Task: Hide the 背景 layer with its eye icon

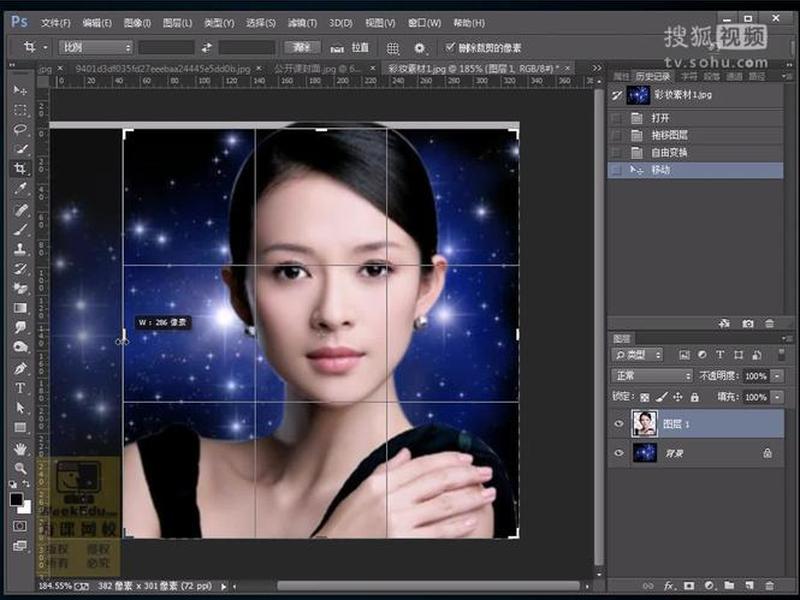Action: coord(619,453)
